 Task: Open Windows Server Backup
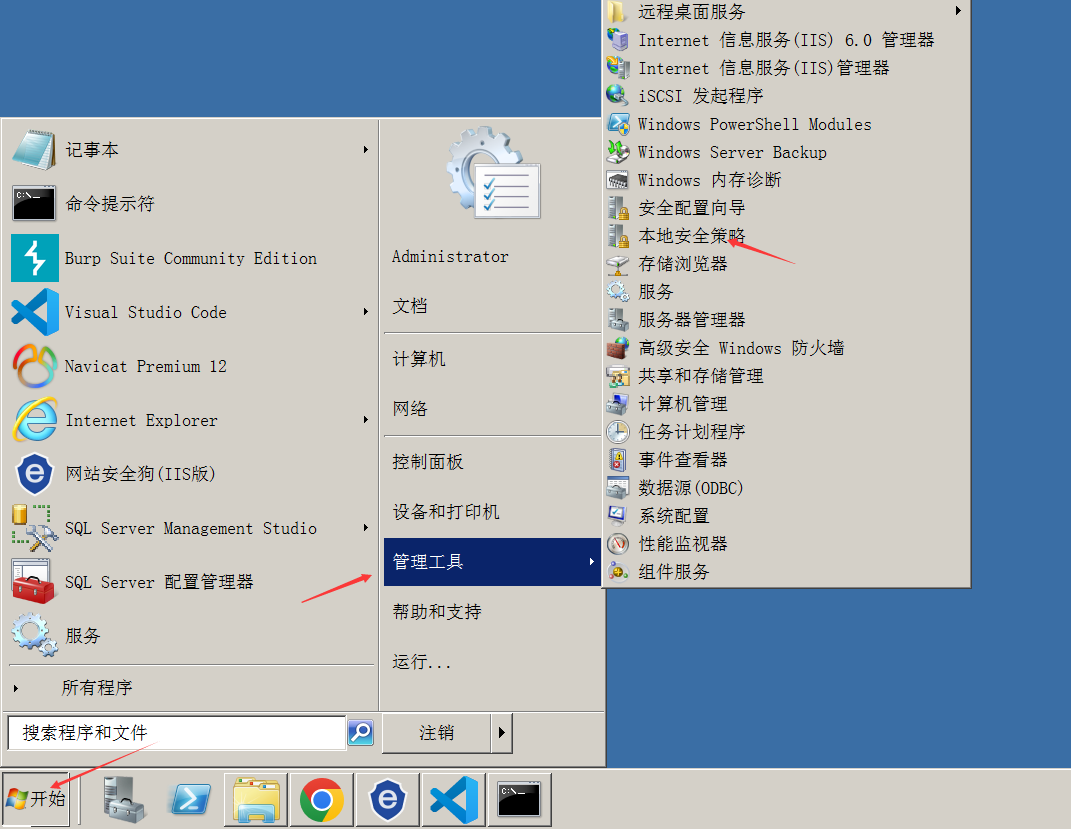tap(785, 152)
